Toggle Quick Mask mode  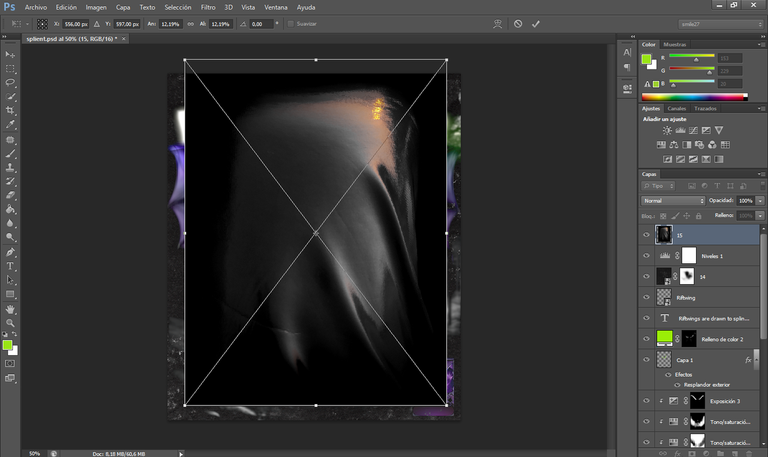pos(10,363)
